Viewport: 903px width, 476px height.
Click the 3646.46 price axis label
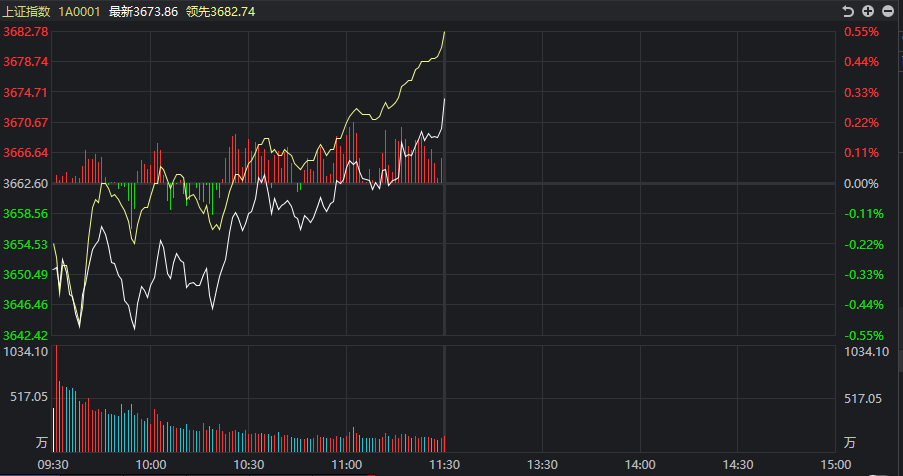(26, 304)
